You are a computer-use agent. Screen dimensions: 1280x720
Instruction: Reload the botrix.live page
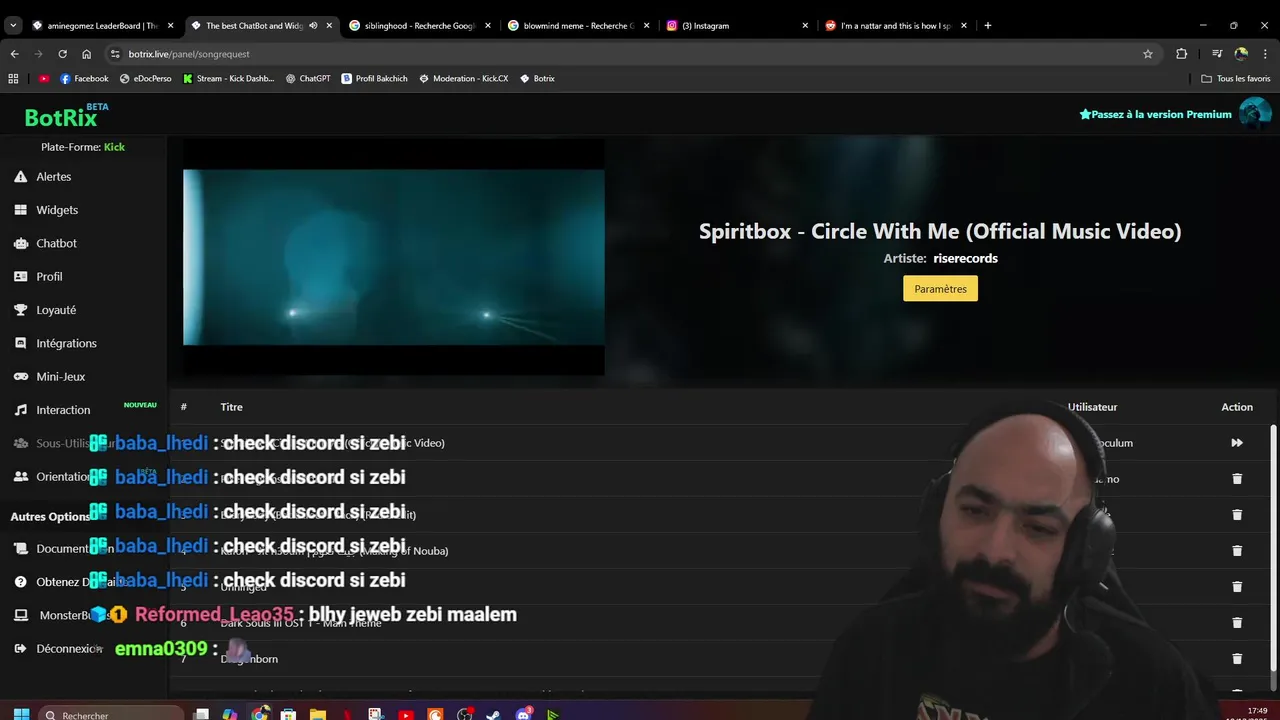coord(62,54)
